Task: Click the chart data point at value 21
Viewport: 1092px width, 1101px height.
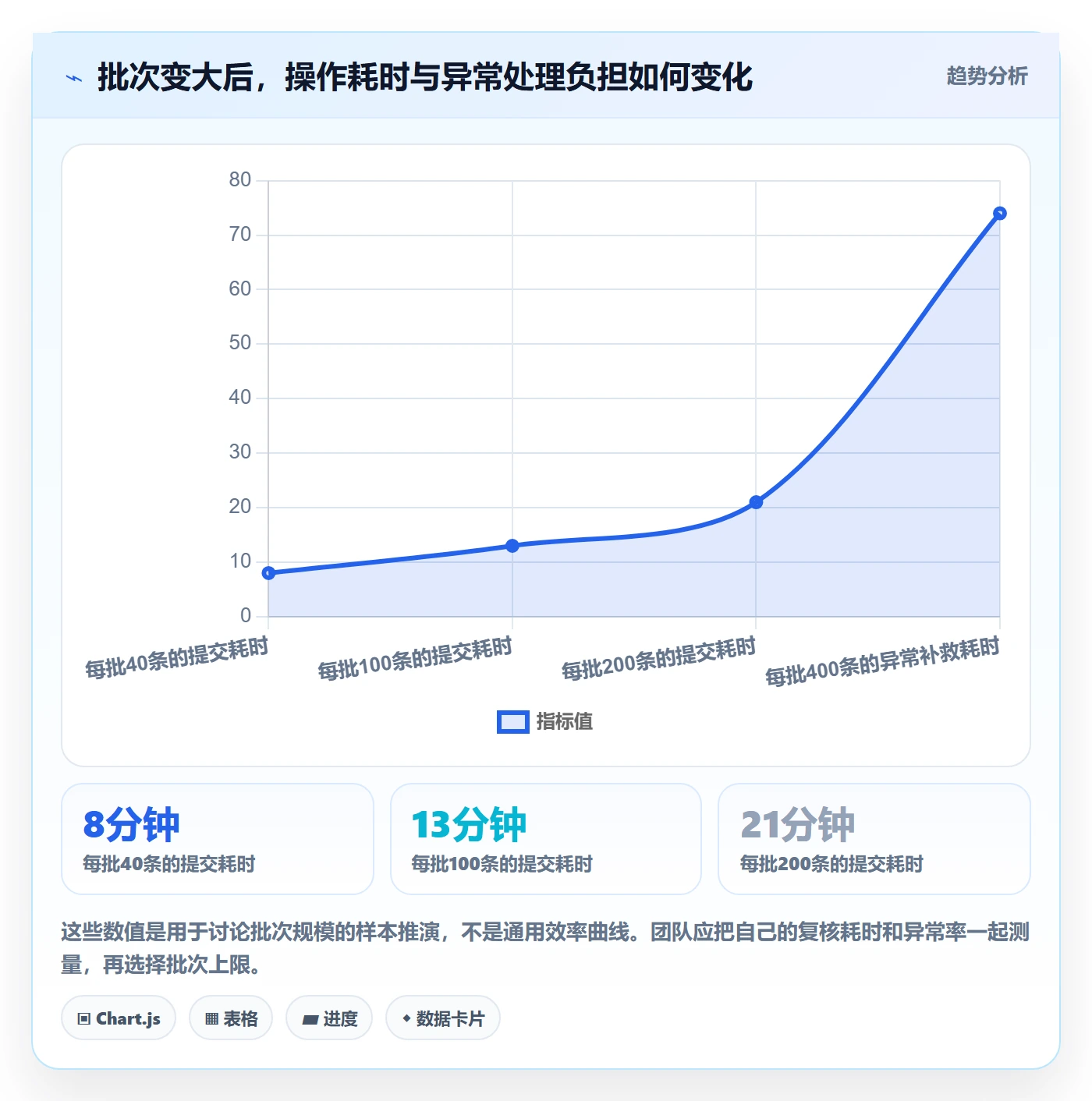Action: click(x=756, y=502)
